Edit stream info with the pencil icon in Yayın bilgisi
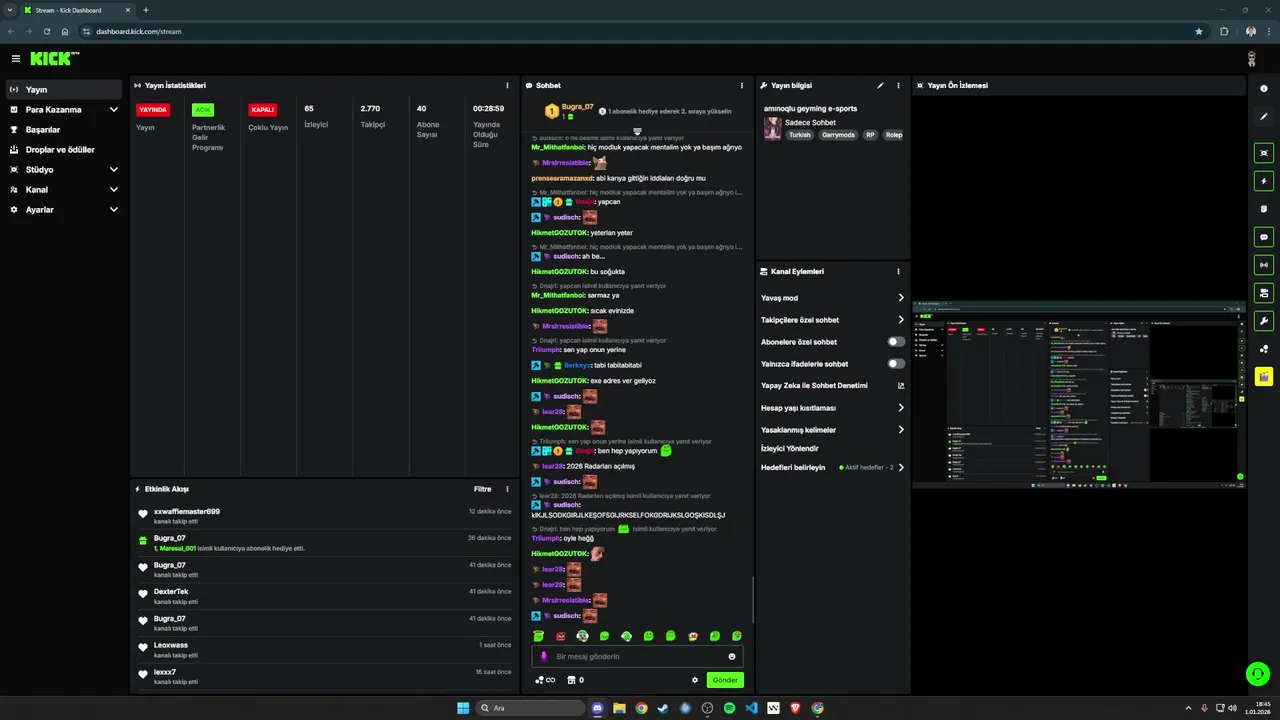This screenshot has height=720, width=1280. [880, 86]
